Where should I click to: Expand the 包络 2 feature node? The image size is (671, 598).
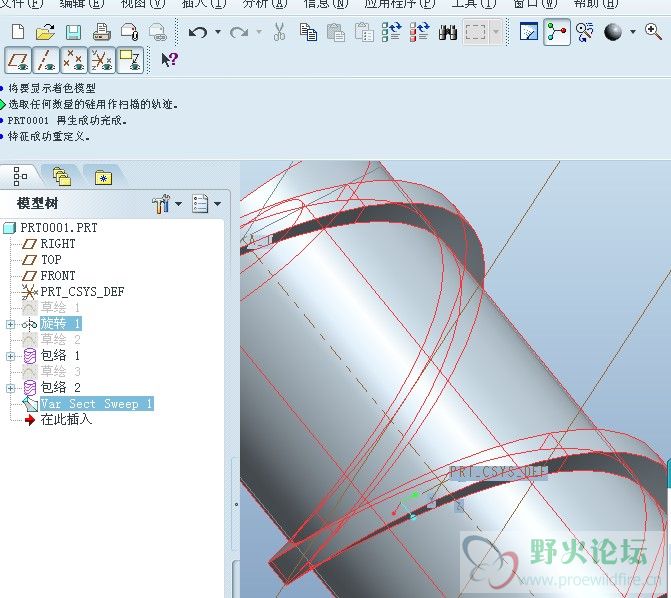(x=10, y=388)
